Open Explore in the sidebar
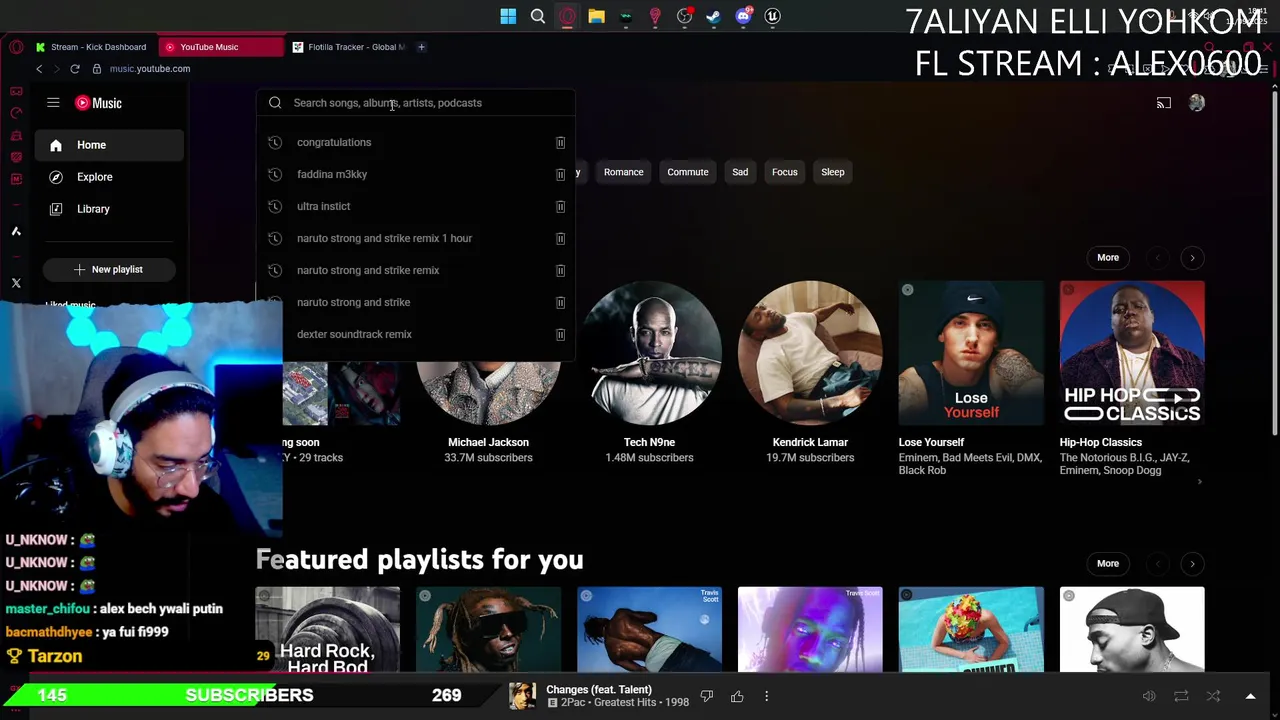This screenshot has width=1280, height=720. pyautogui.click(x=110, y=177)
